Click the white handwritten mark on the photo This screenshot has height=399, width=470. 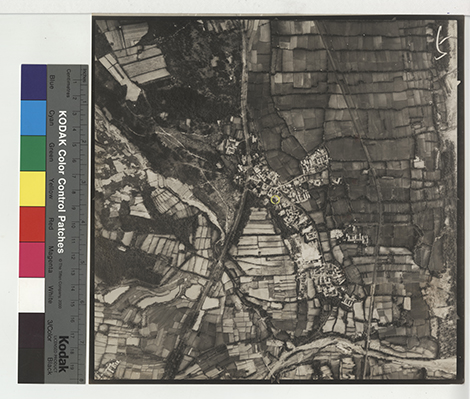442,44
